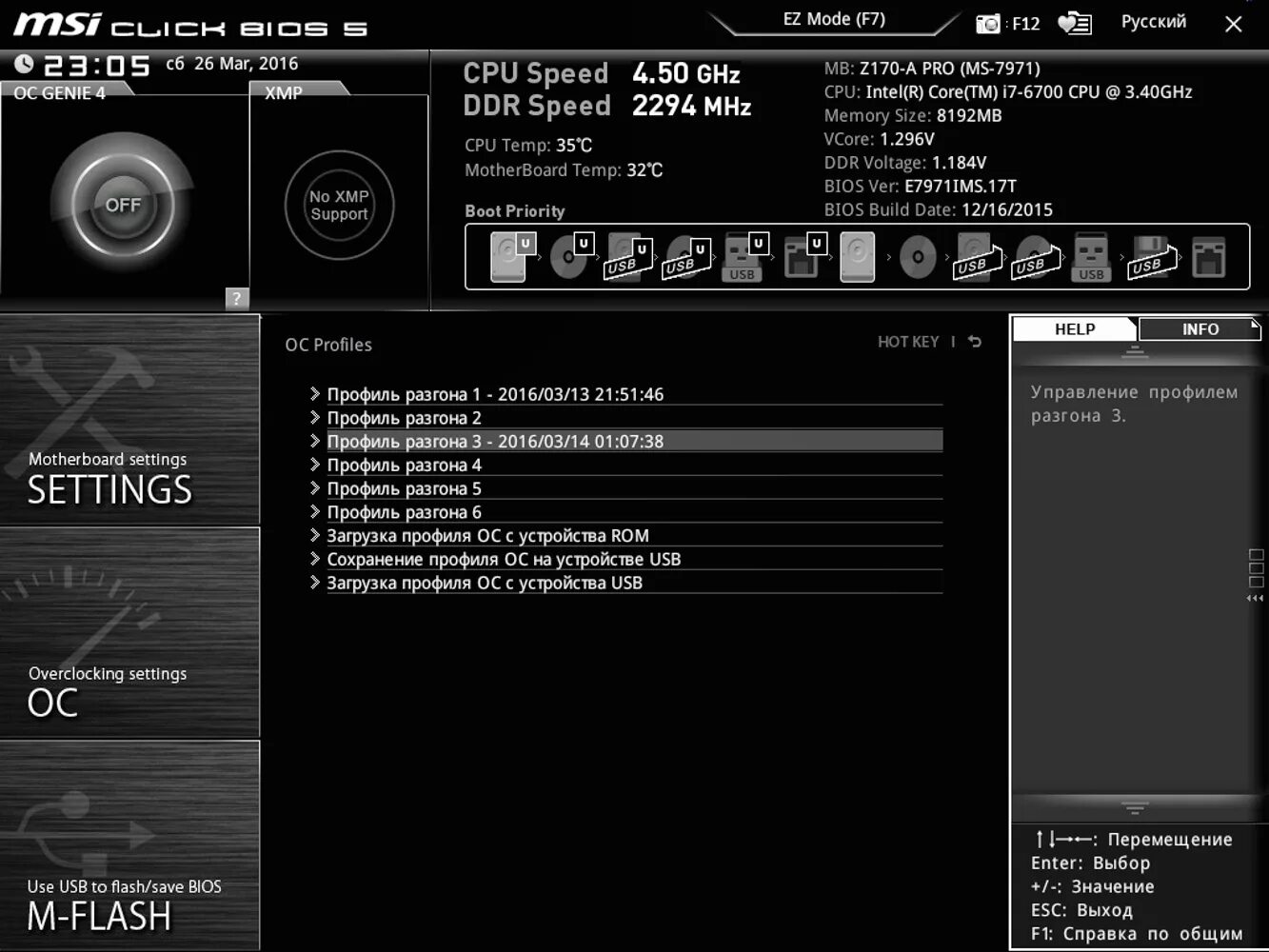Expand Профиль разгона 4 entry
Image resolution: width=1269 pixels, height=952 pixels.
coord(625,465)
